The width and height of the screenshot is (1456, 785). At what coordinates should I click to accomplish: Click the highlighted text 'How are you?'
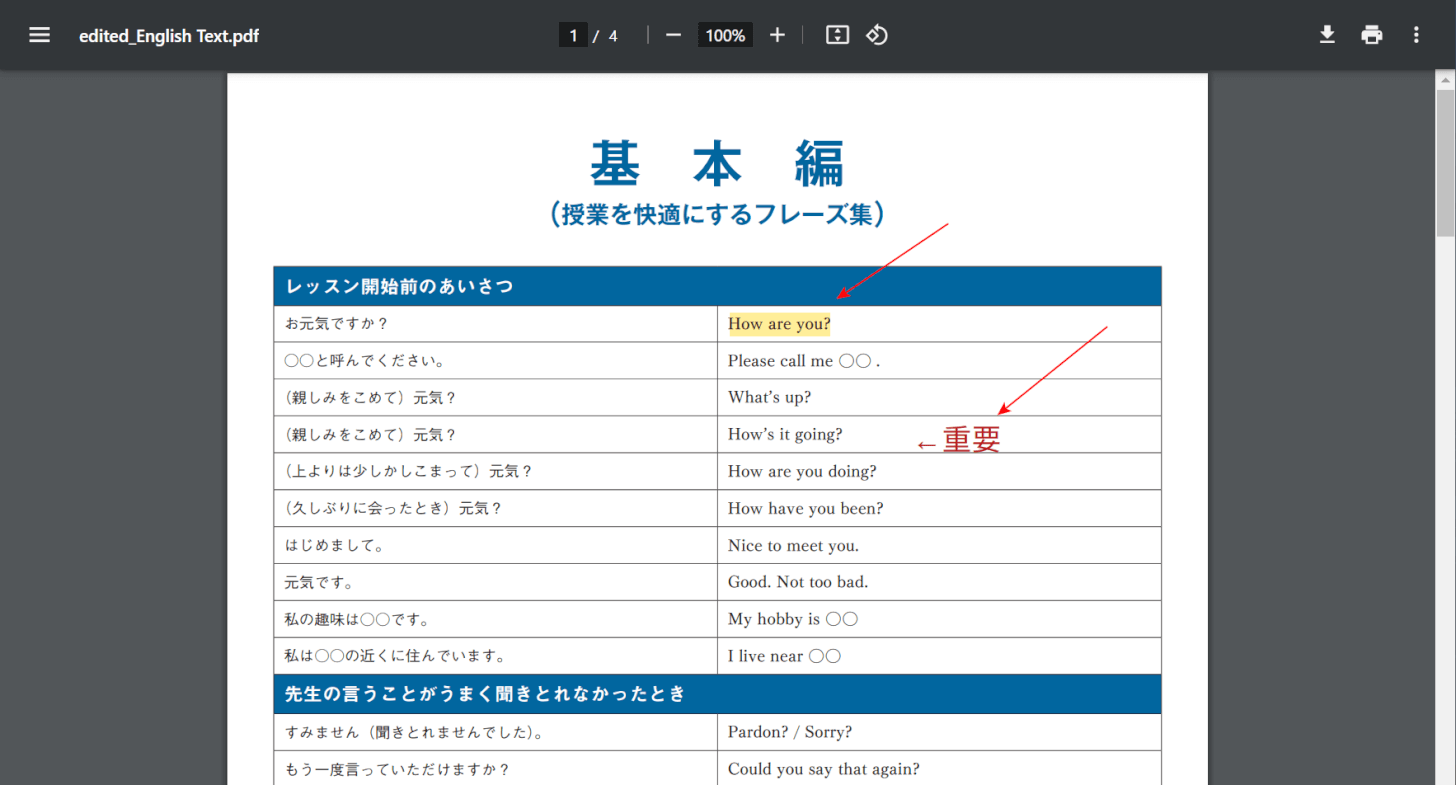coord(779,324)
